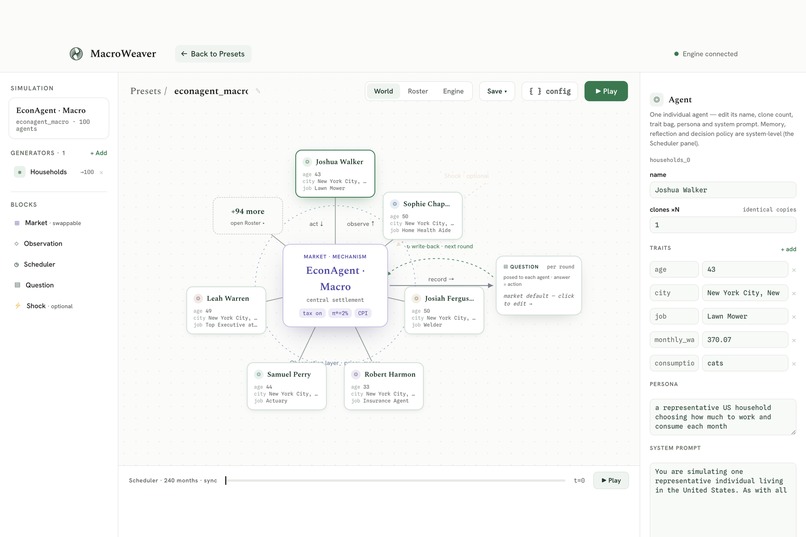Select the Observation block label
806x537 pixels.
pyautogui.click(x=43, y=244)
